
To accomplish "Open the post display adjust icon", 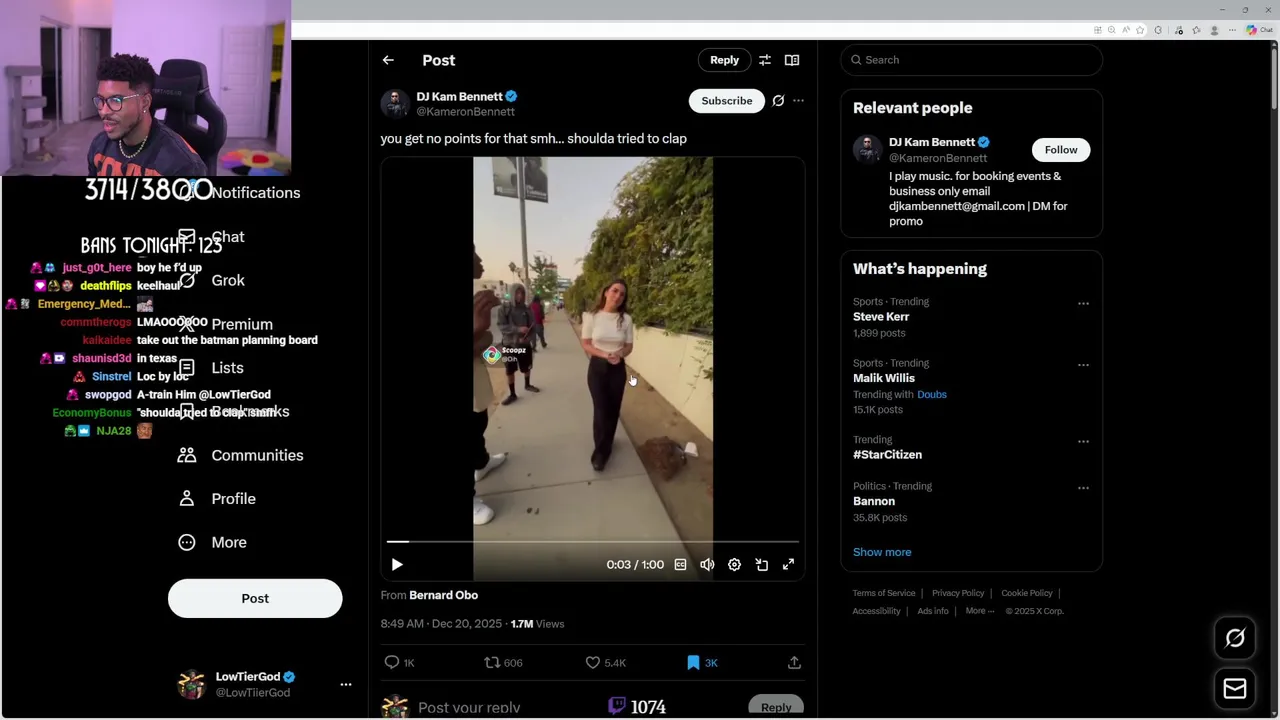I will [765, 60].
